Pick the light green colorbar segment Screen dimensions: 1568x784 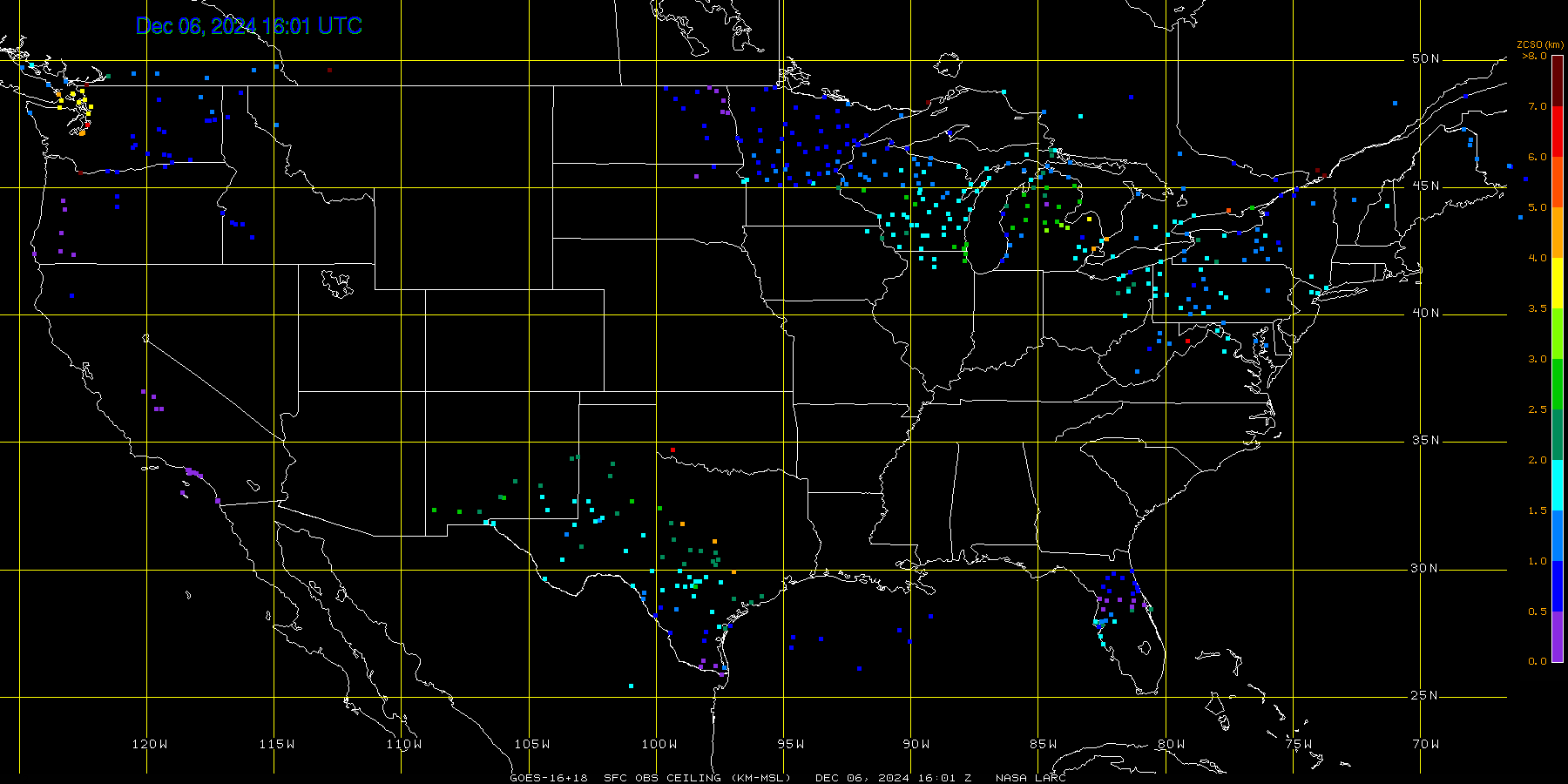1558,333
